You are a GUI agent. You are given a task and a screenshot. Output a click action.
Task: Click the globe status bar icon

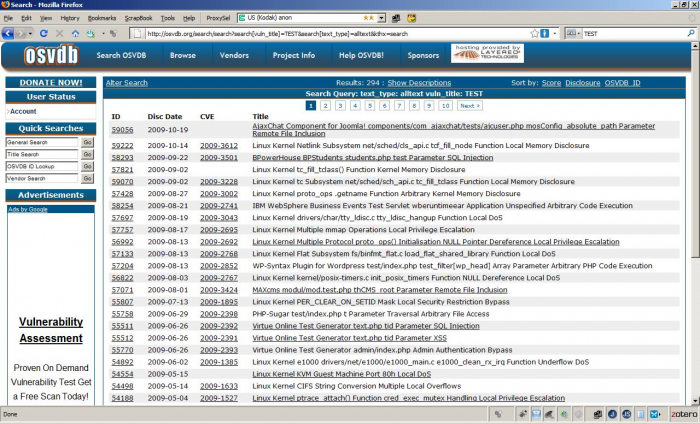coord(564,414)
